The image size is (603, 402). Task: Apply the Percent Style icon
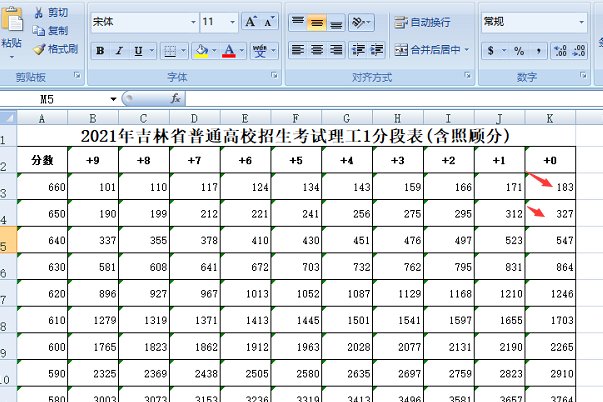519,50
